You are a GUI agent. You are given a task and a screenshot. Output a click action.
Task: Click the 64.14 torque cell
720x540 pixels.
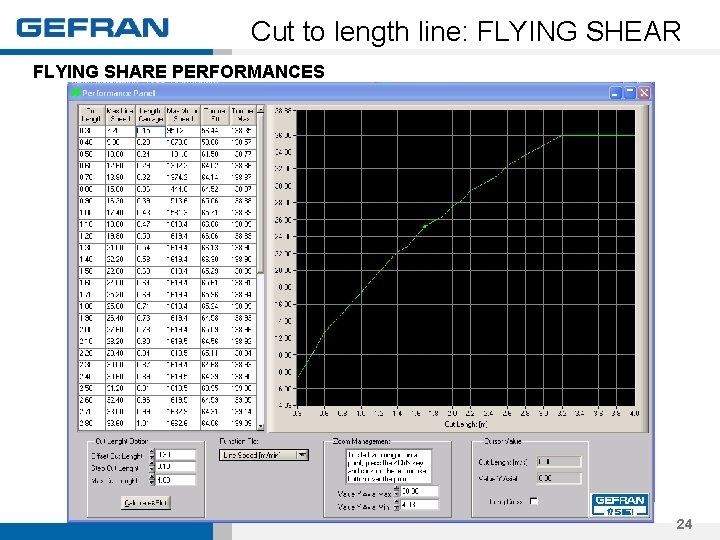[215, 178]
